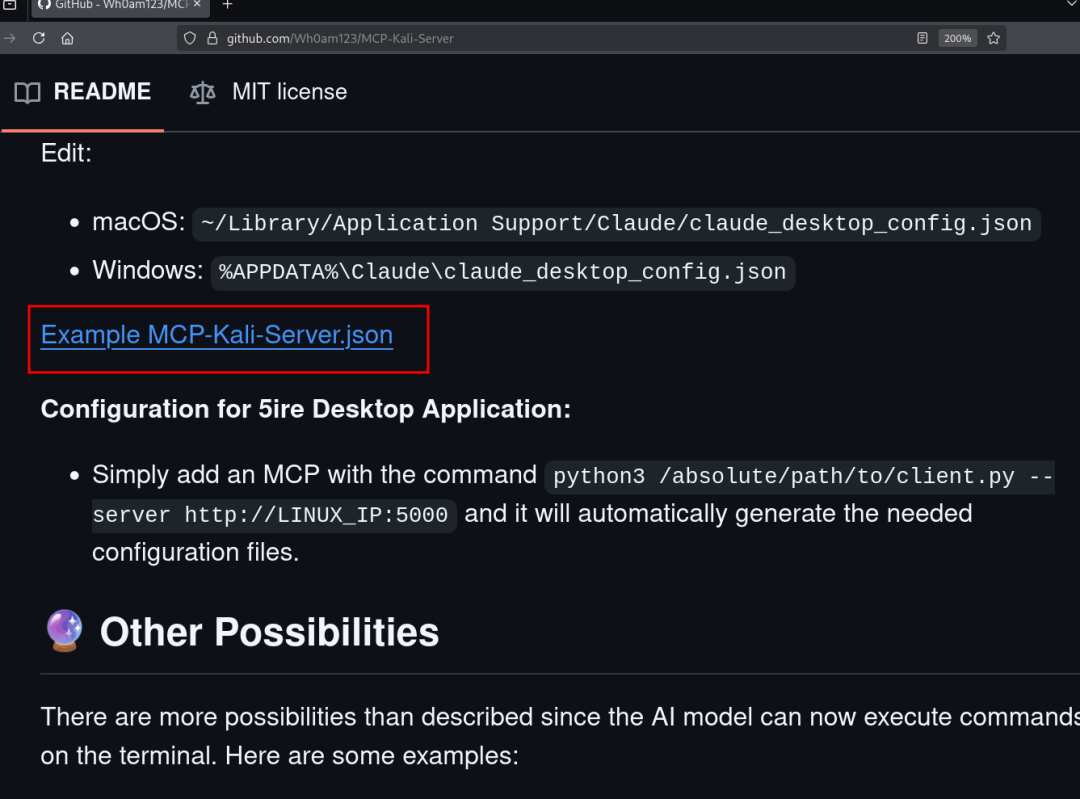Show site security padlock info
1080x799 pixels.
(212, 38)
